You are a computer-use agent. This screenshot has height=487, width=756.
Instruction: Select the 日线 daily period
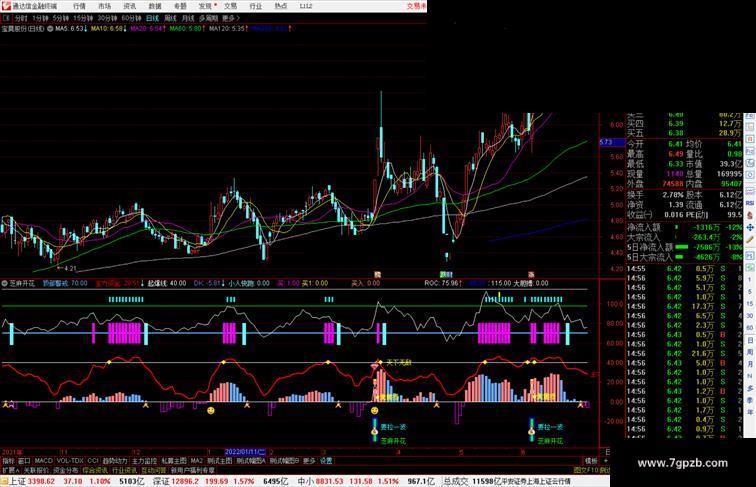click(152, 18)
